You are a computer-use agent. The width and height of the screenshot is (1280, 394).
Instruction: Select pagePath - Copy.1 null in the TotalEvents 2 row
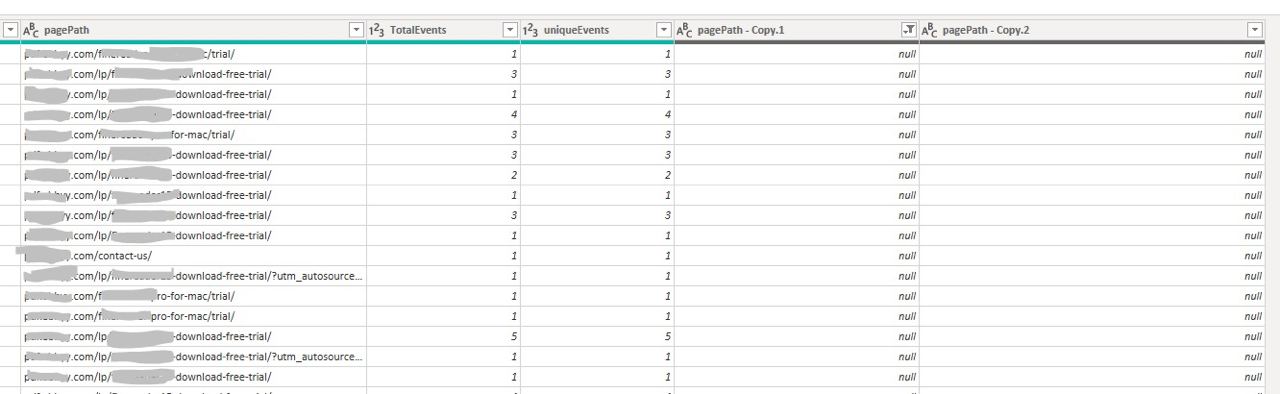coord(797,175)
